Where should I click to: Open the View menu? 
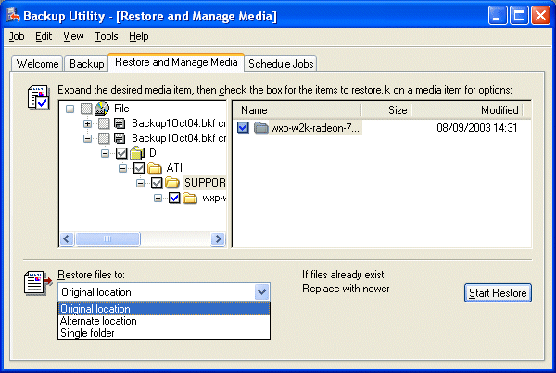click(73, 37)
